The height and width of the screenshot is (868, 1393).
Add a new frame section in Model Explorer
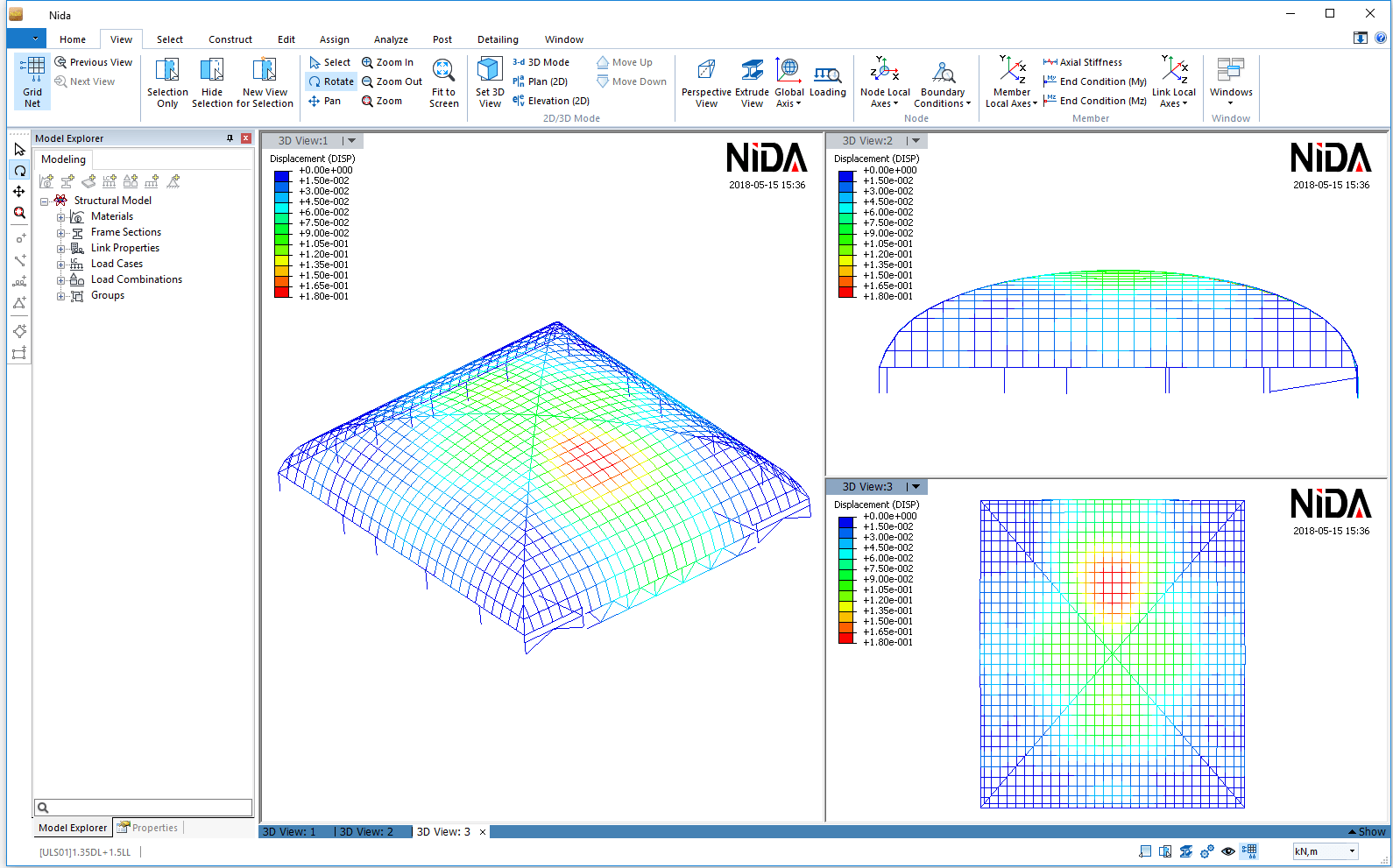click(x=67, y=181)
